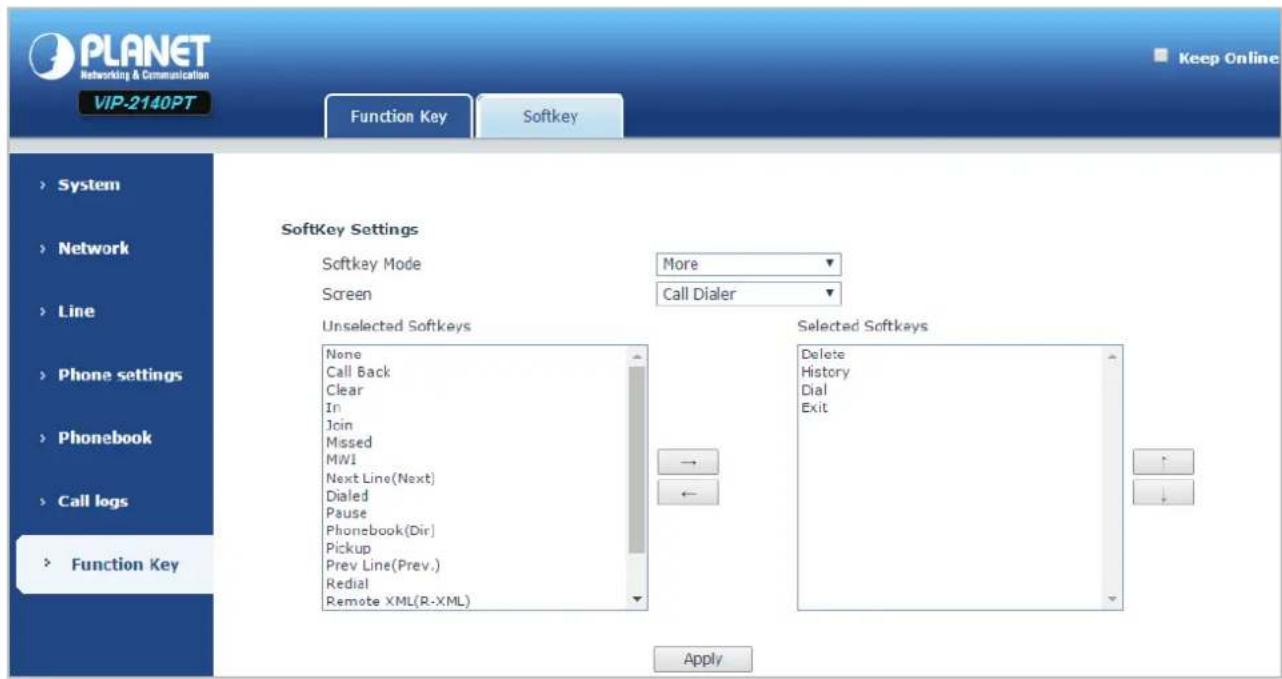Expand the System sidebar section

tap(88, 185)
